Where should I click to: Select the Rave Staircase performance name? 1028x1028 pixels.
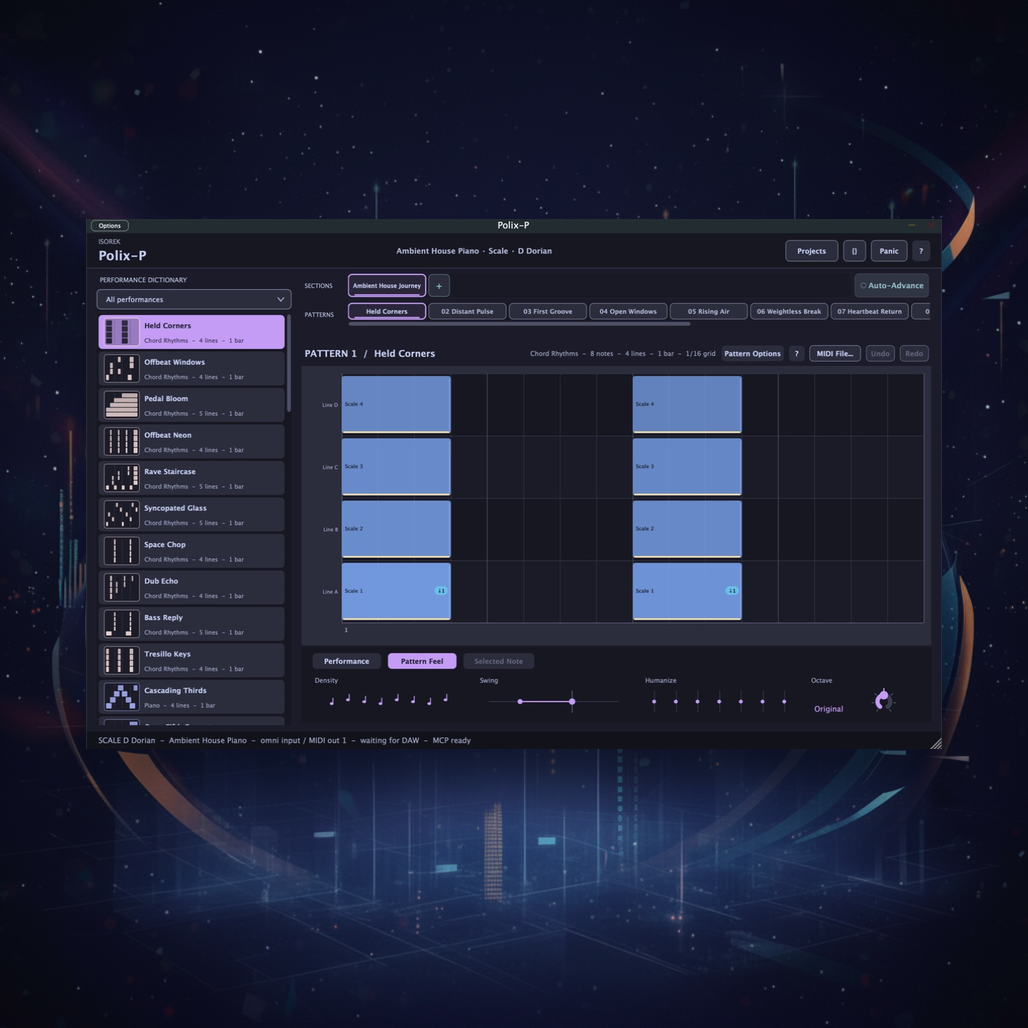tap(170, 471)
